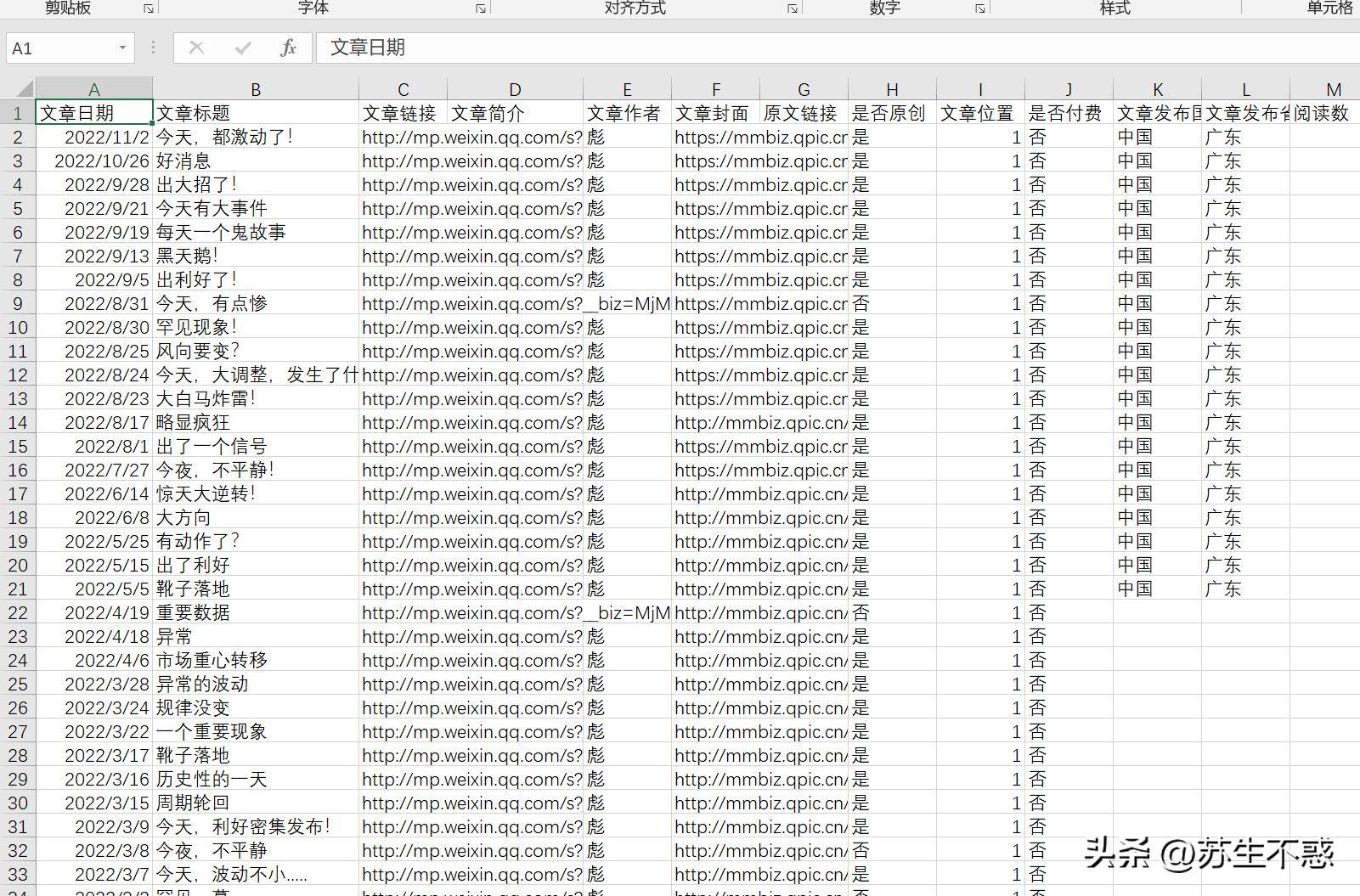The height and width of the screenshot is (896, 1360).
Task: Select row 1 header
Action: click(17, 113)
